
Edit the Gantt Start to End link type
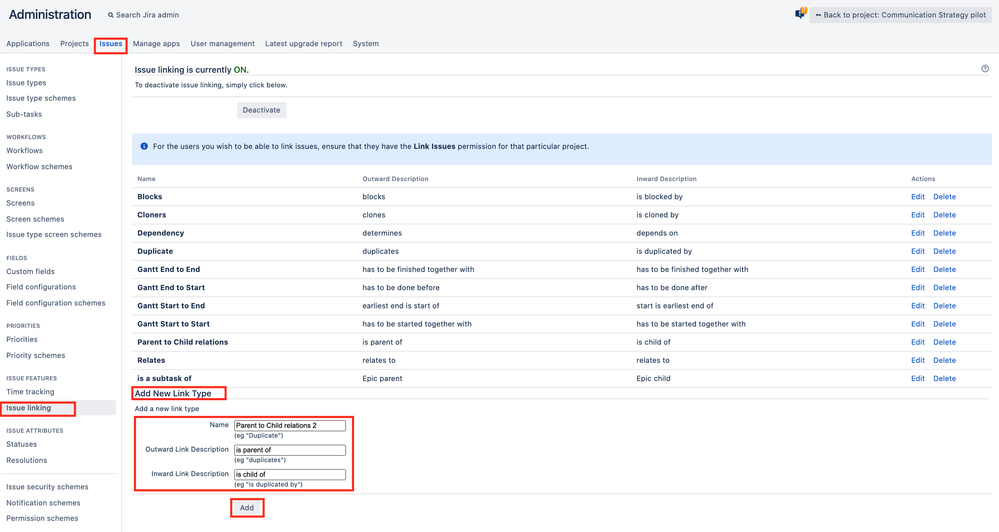(x=917, y=306)
